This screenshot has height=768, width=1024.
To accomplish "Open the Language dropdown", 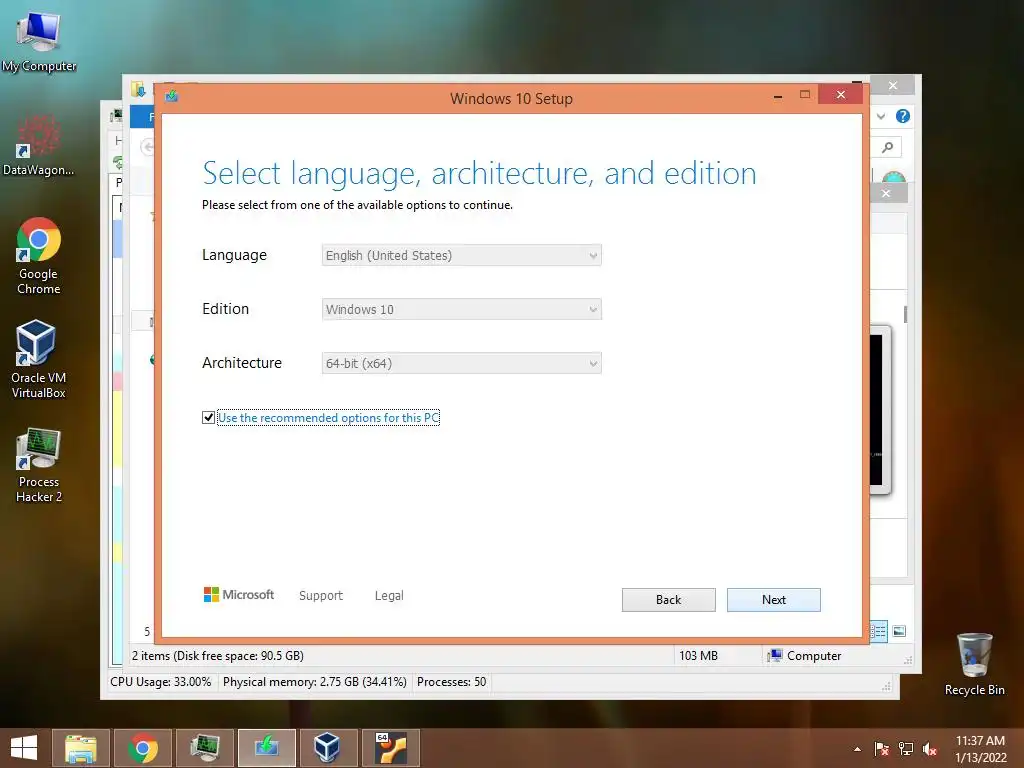I will (462, 255).
